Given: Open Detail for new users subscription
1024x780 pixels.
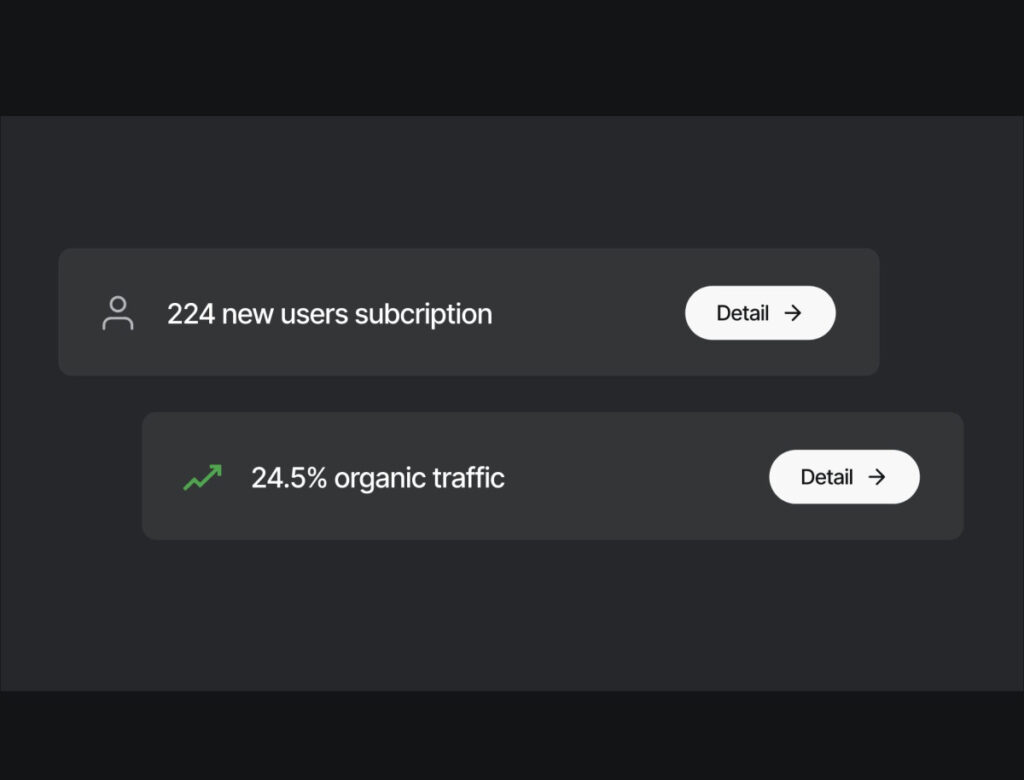Looking at the screenshot, I should (759, 313).
